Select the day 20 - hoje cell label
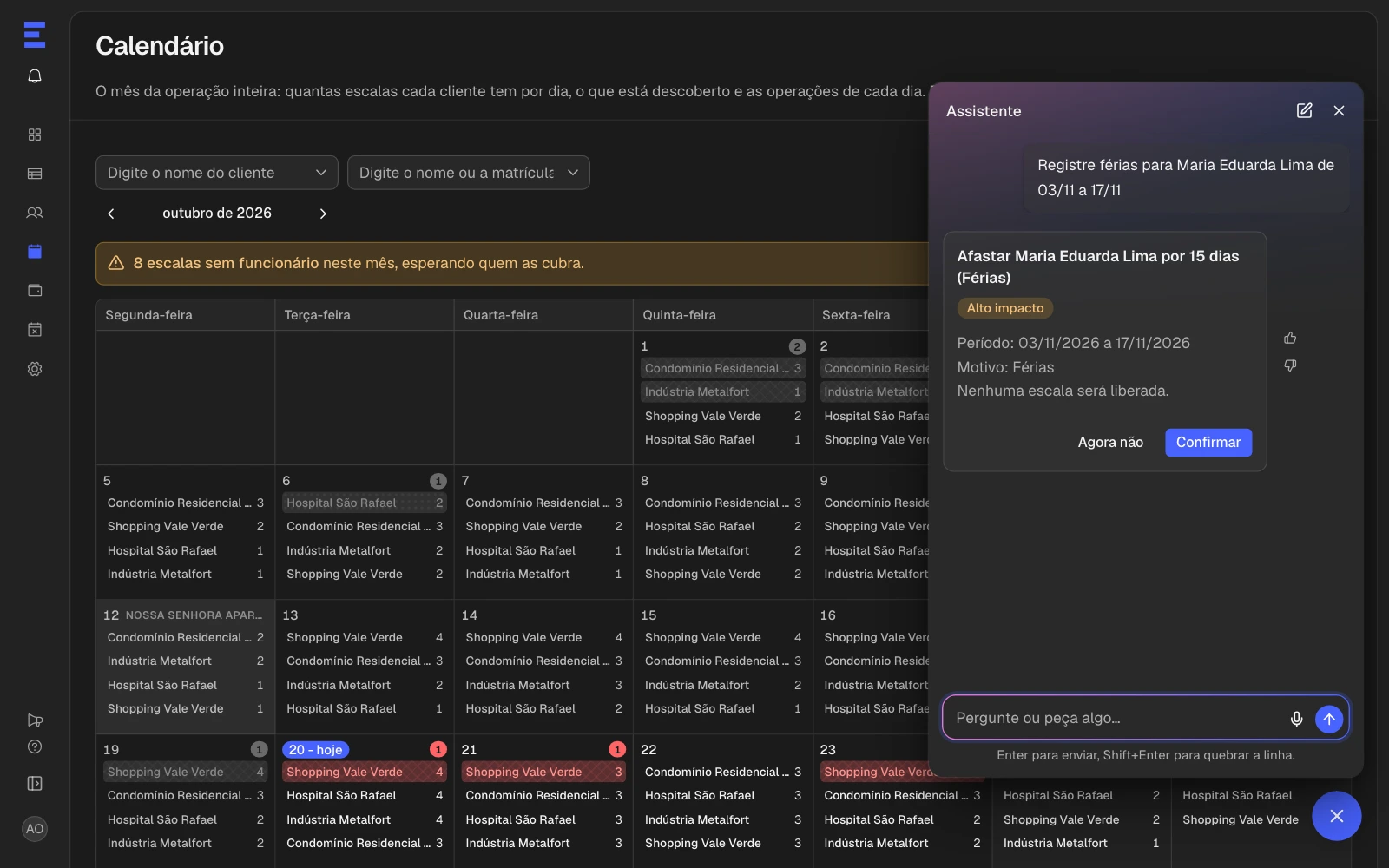Screen dimensions: 1389x868 (316, 750)
